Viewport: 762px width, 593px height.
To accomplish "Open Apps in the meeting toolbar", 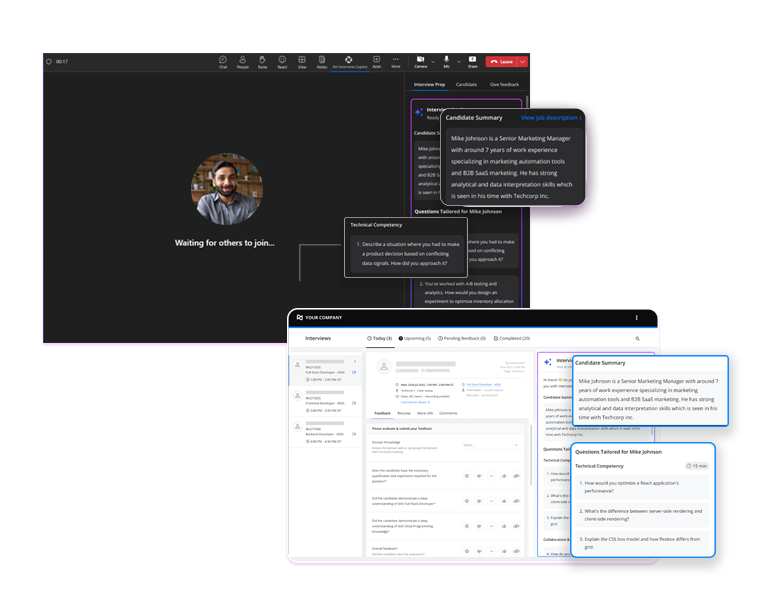I will click(x=377, y=62).
